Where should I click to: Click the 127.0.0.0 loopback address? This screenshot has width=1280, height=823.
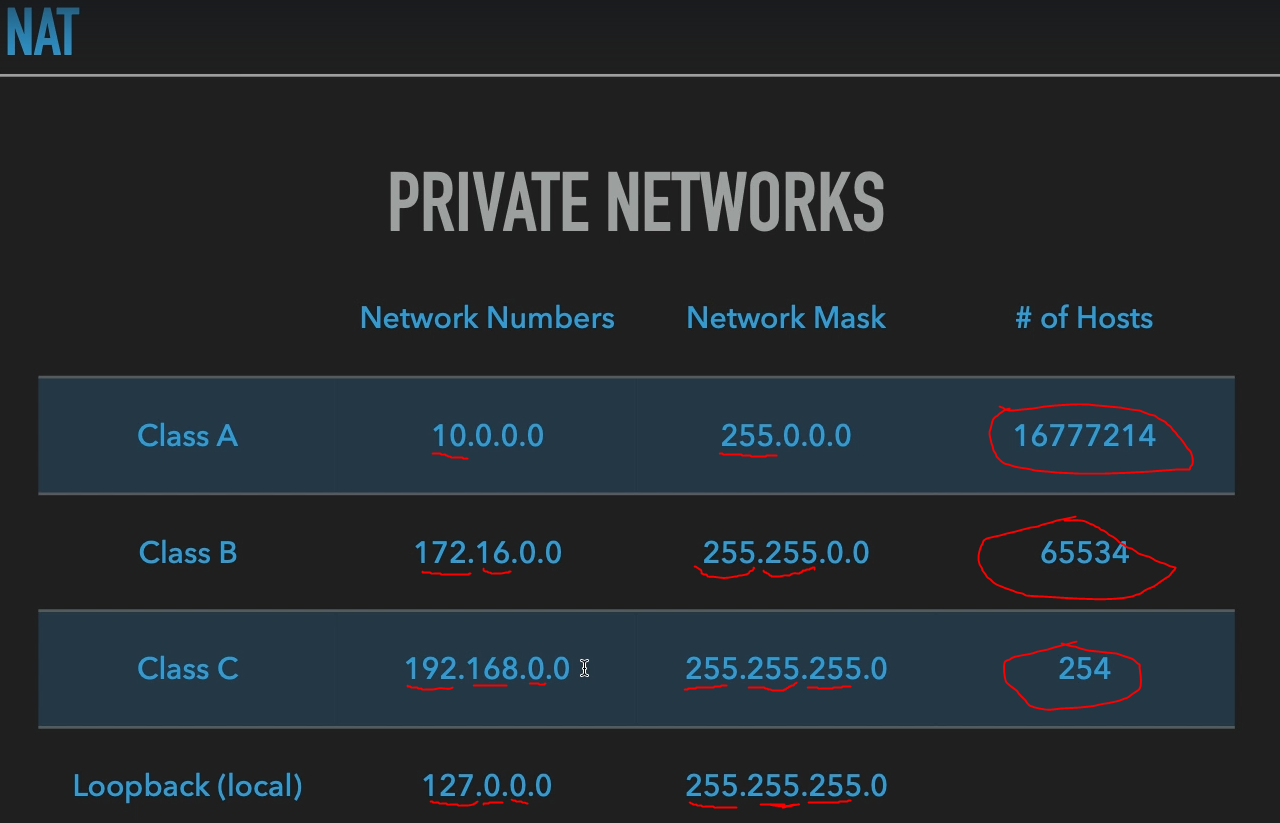(x=487, y=786)
